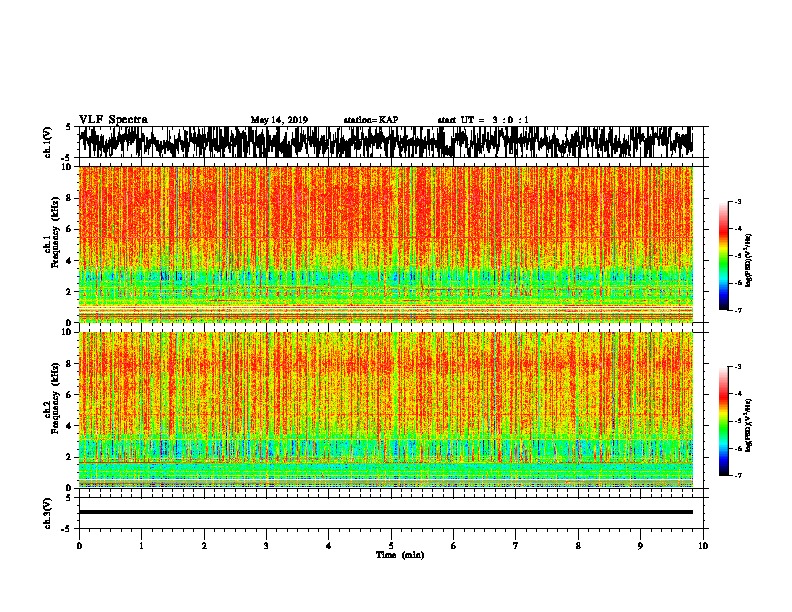Click the "-7" label on ch.2 color scale
Image resolution: width=792 pixels, height=612 pixels.
pos(738,475)
